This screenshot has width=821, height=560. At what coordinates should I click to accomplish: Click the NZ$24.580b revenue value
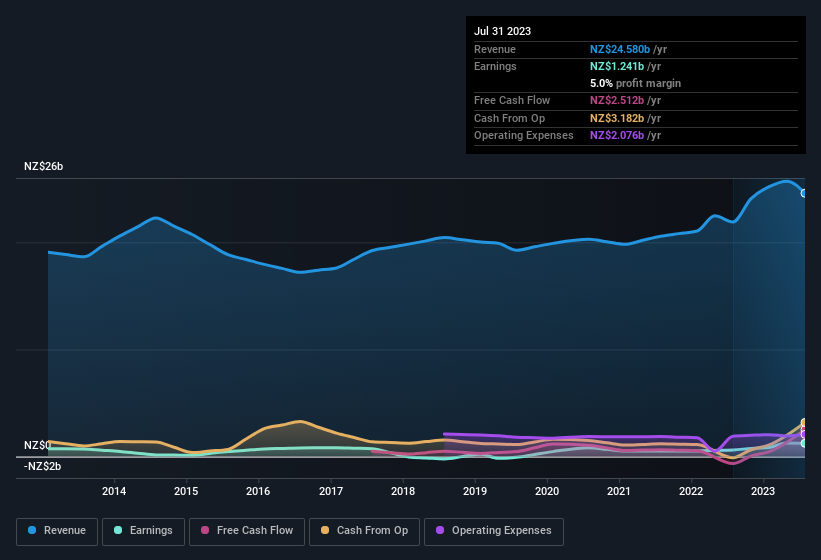(x=620, y=49)
